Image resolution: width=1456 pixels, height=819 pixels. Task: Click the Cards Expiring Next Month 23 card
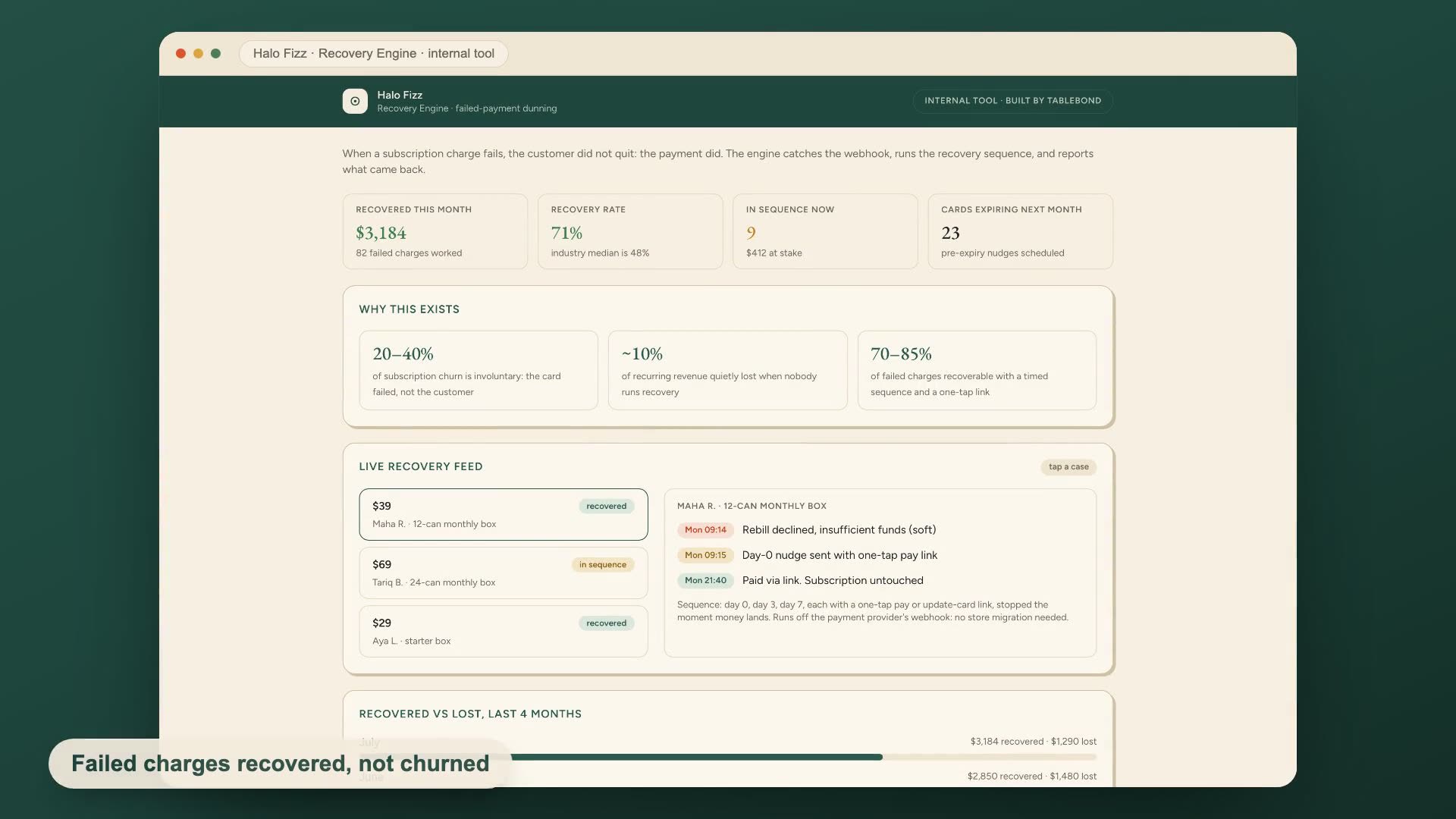[x=1021, y=231]
